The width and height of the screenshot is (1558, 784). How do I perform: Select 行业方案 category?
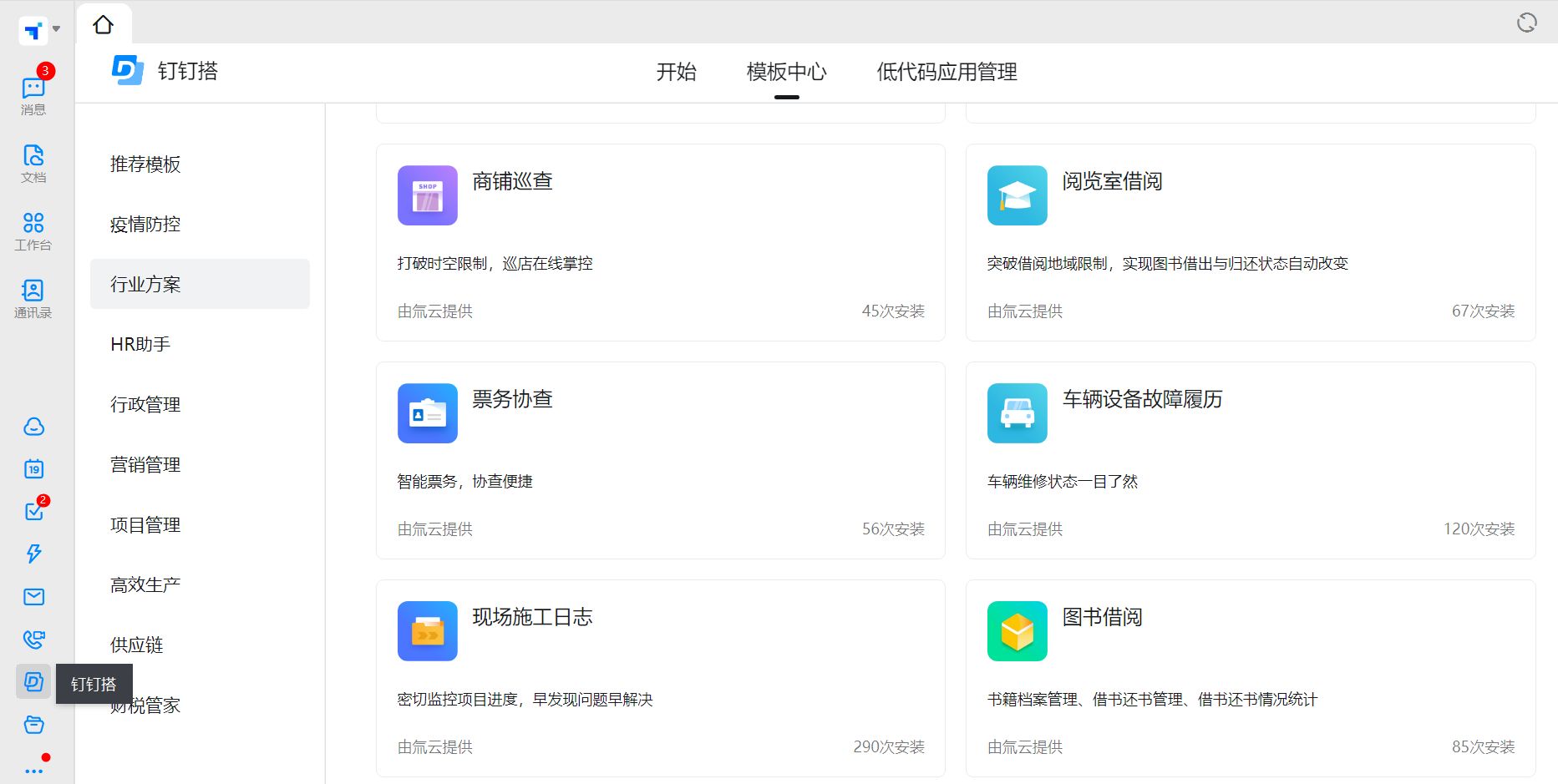coord(200,284)
